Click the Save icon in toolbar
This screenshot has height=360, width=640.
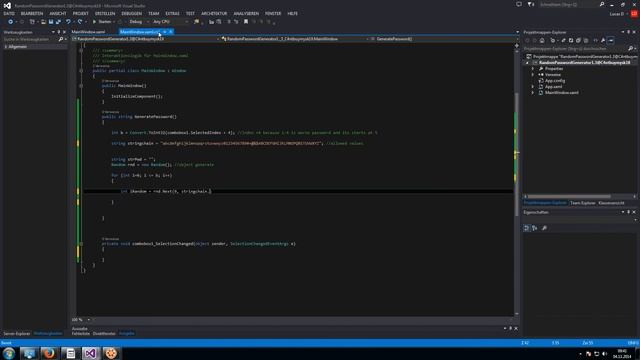pos(51,22)
